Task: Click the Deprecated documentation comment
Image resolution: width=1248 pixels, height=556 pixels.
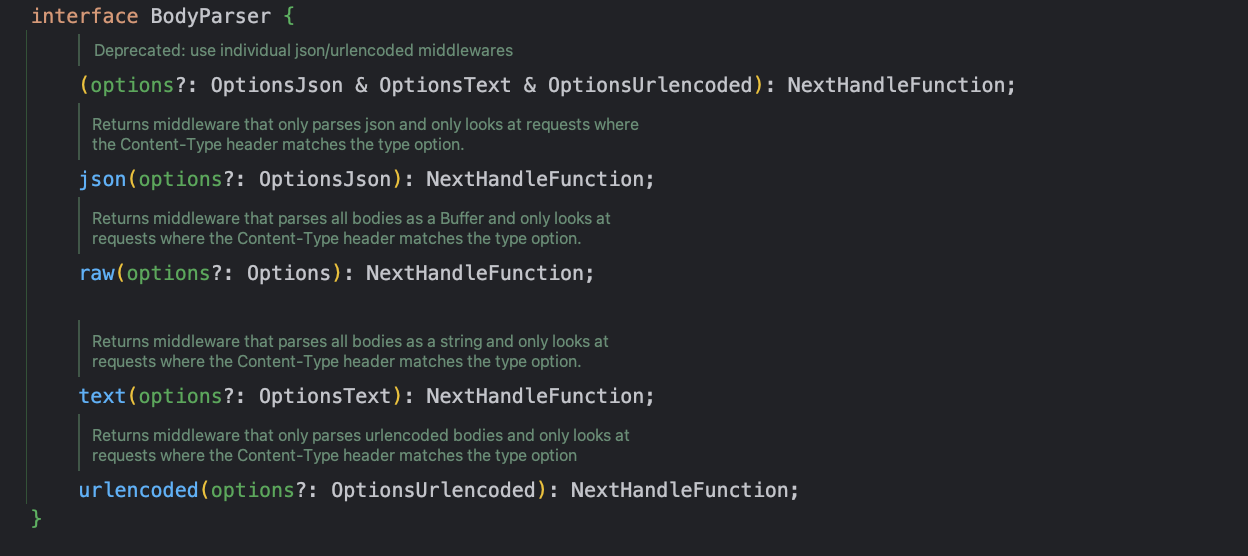Action: 303,50
